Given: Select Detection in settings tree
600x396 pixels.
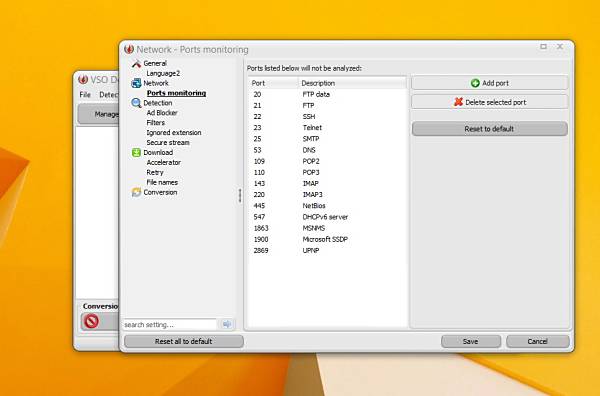Looking at the screenshot, I should tap(158, 103).
